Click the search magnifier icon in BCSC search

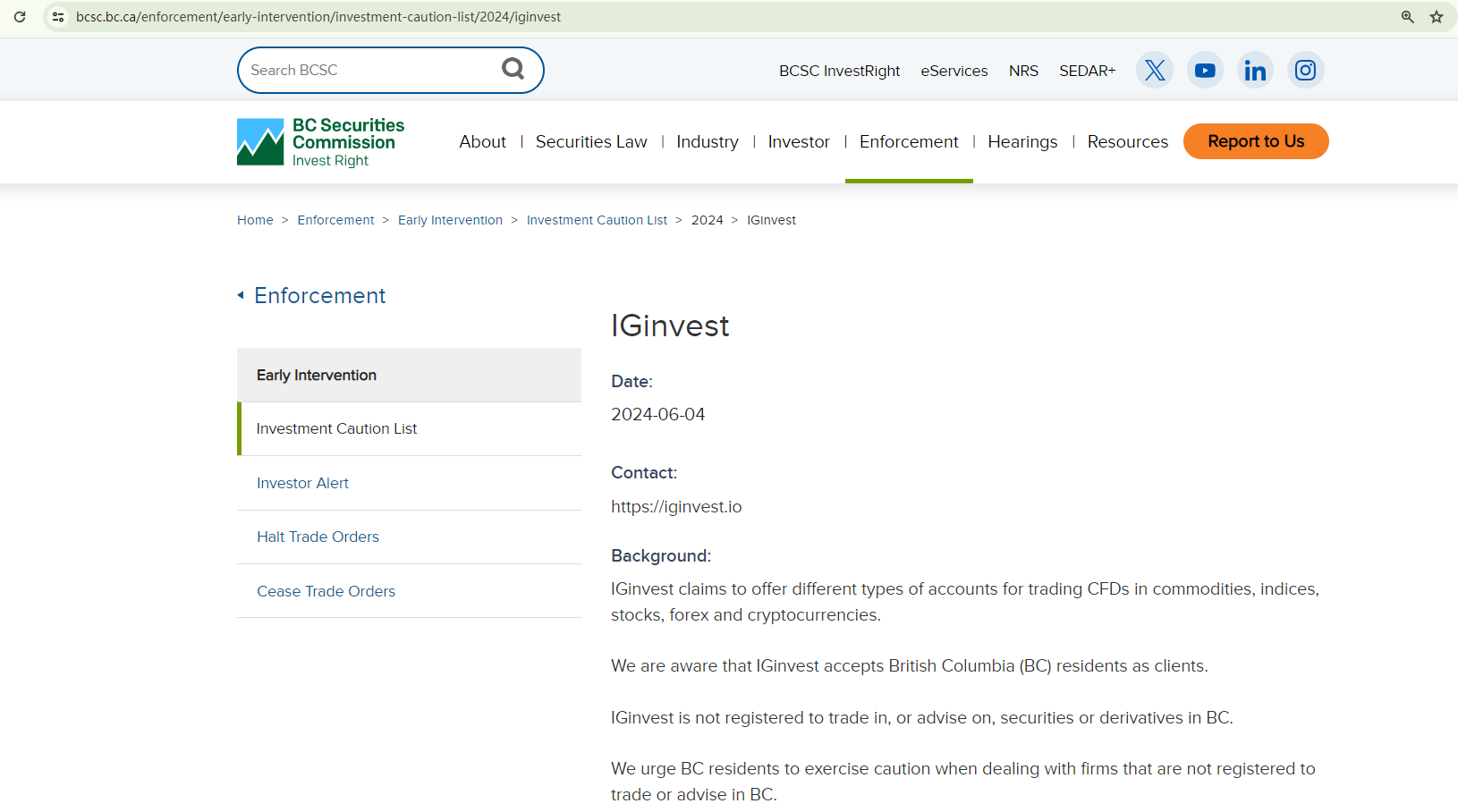513,69
